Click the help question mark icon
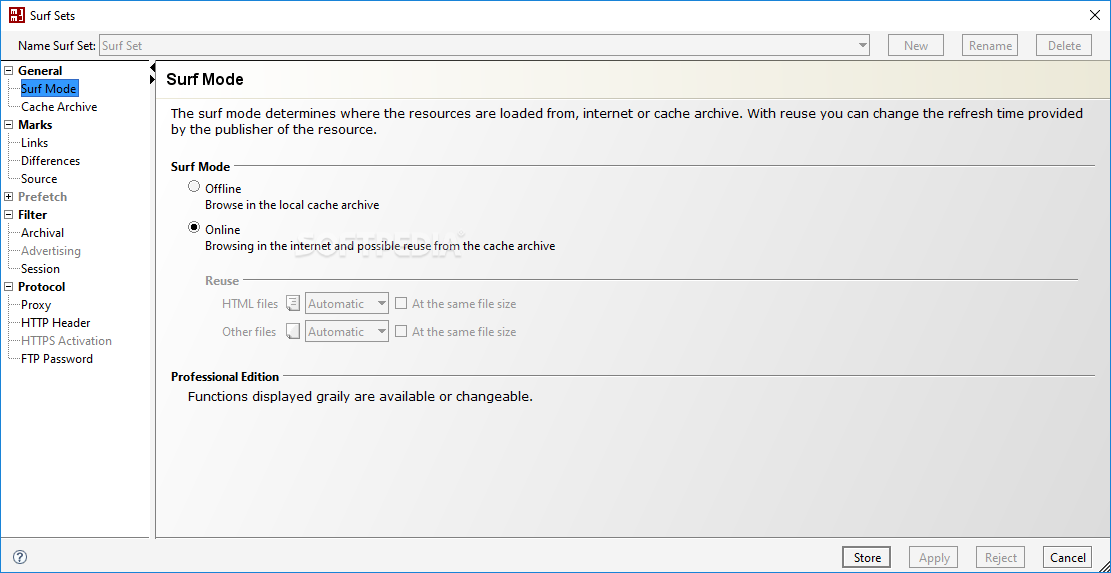This screenshot has height=573, width=1111. coord(20,557)
